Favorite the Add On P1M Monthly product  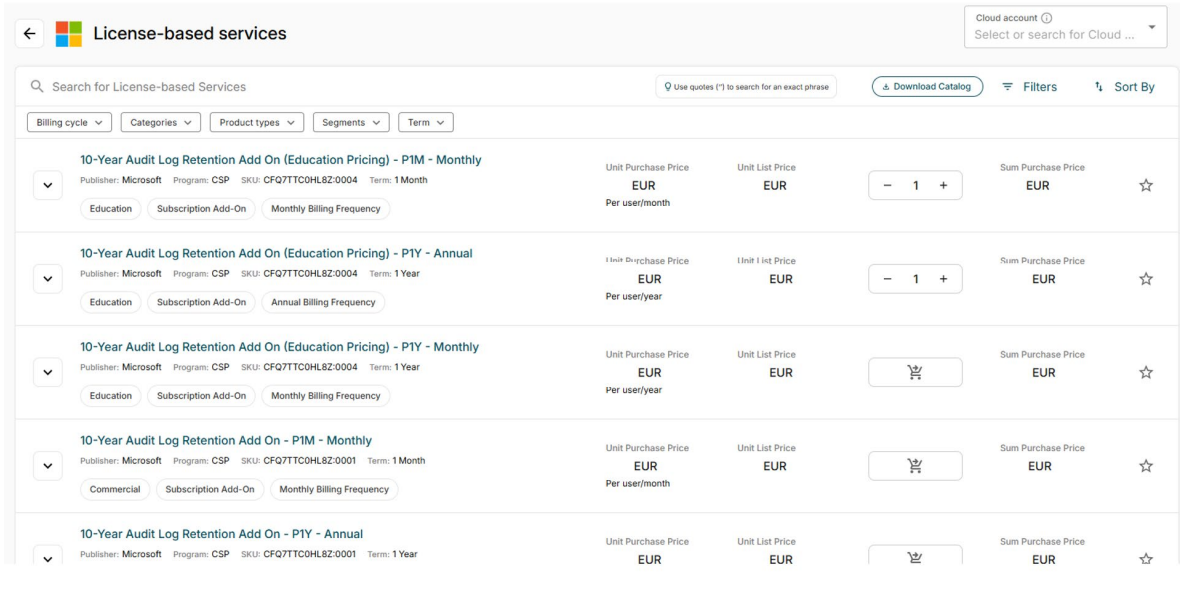[1146, 466]
